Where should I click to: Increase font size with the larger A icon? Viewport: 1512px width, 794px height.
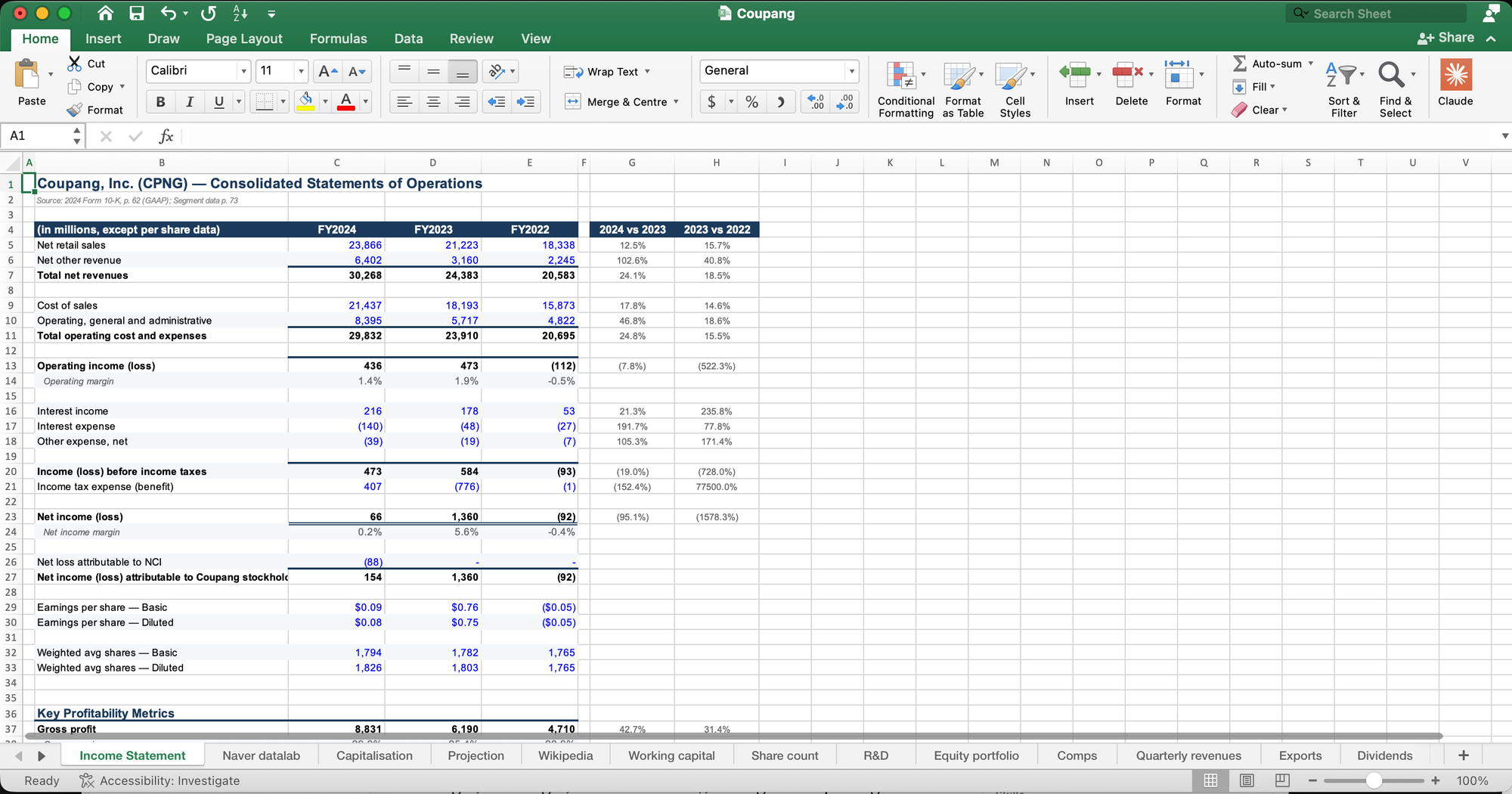(328, 71)
